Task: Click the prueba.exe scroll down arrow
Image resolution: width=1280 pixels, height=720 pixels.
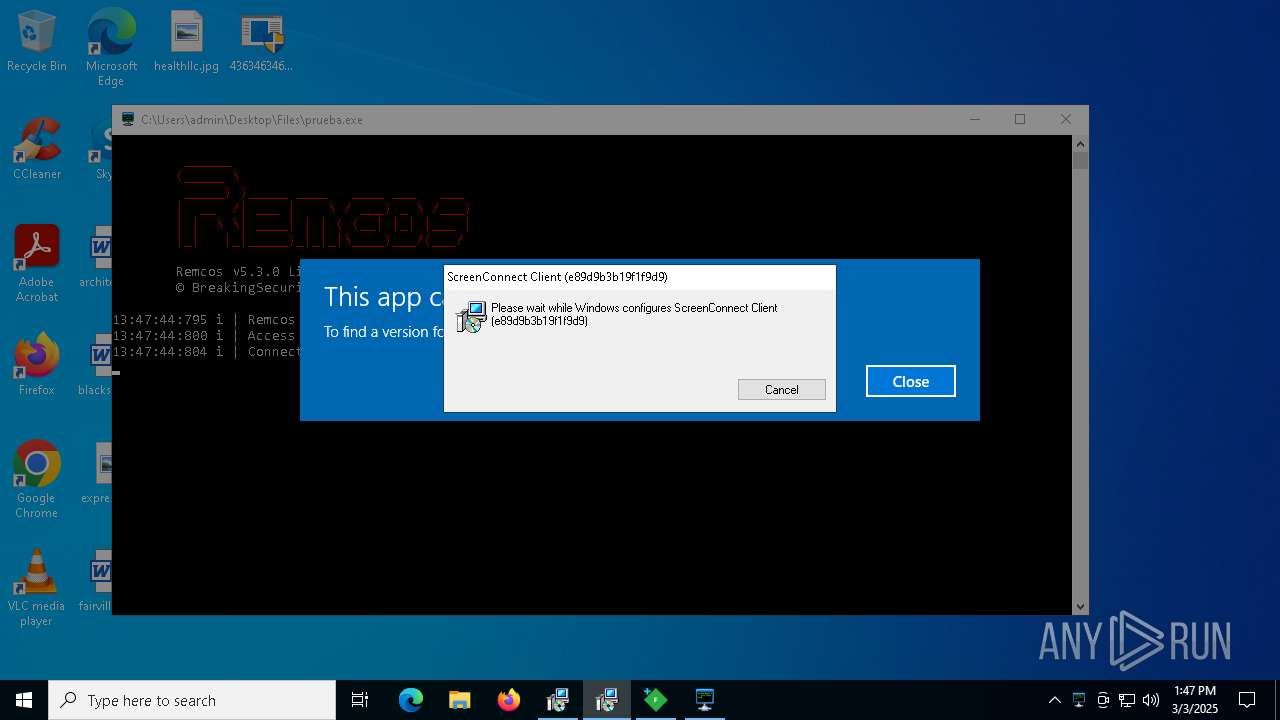Action: click(x=1080, y=606)
